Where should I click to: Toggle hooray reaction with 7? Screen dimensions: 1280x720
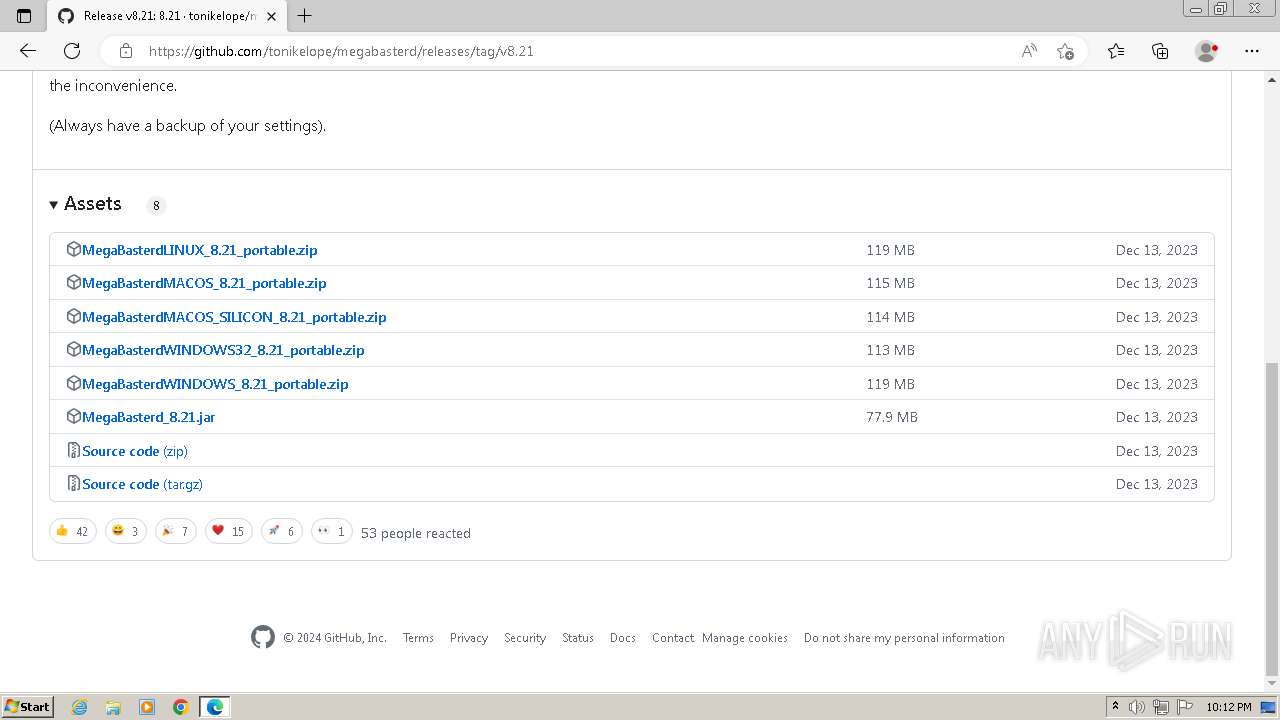click(x=175, y=531)
